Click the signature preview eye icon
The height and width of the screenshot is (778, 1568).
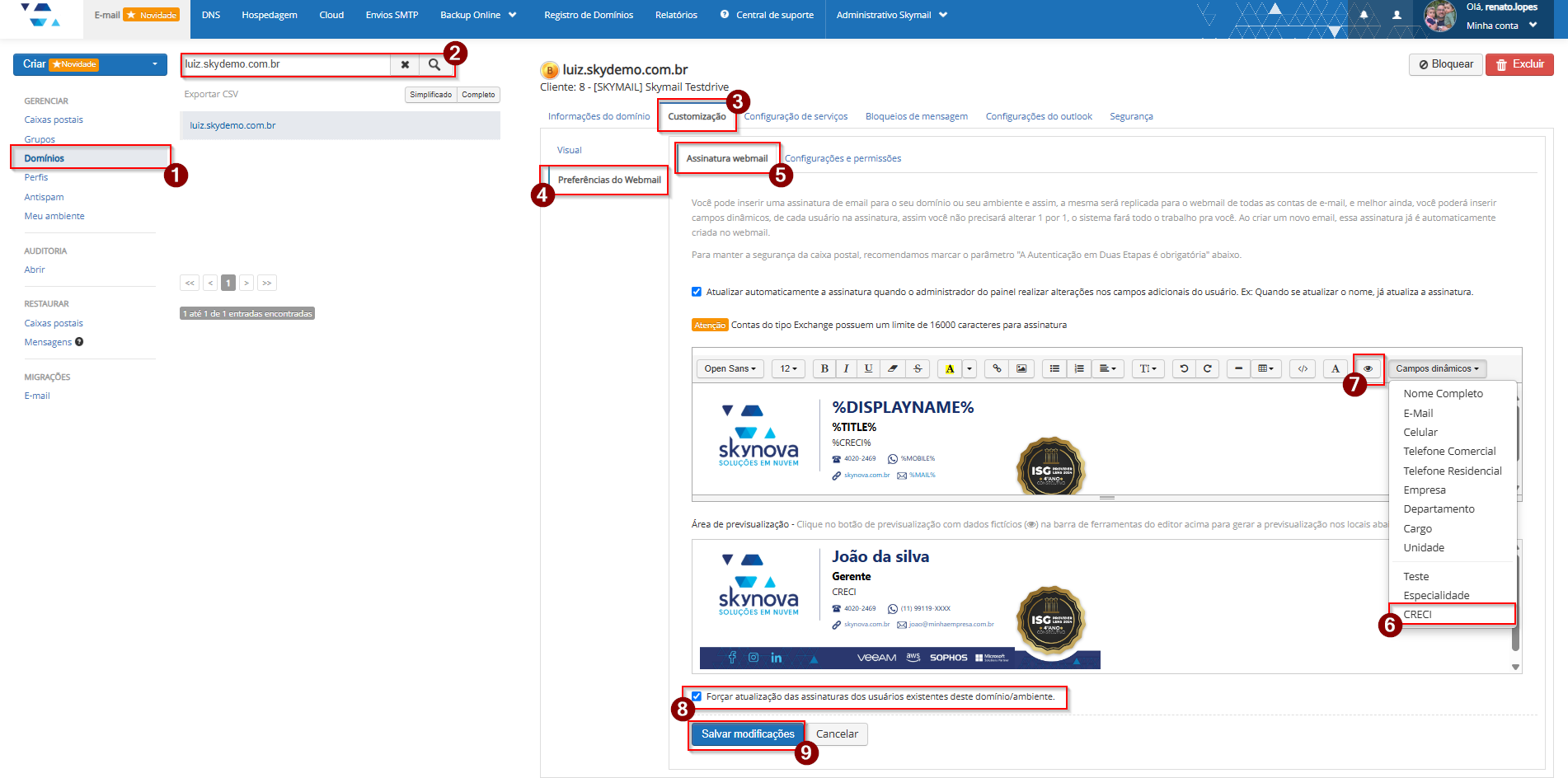1368,368
